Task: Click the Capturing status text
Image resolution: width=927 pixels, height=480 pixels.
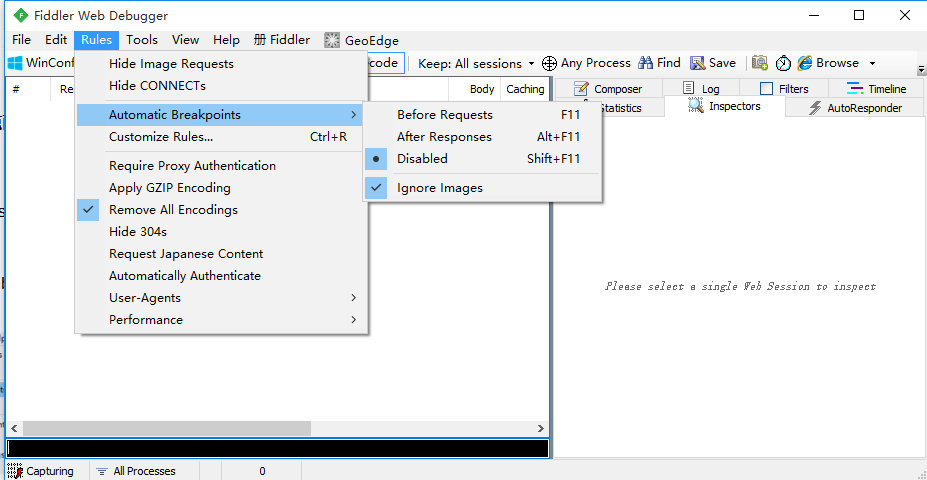Action: pos(50,471)
